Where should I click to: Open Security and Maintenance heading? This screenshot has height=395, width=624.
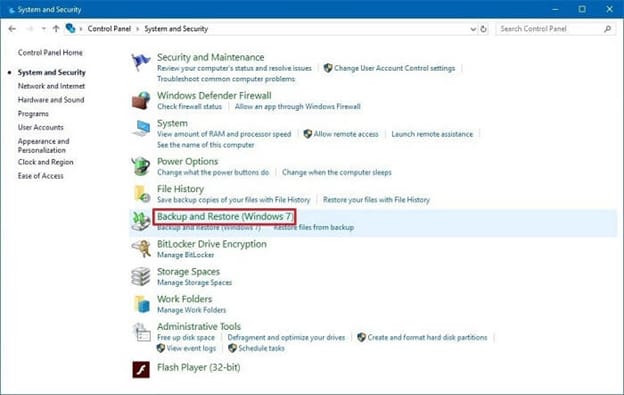(x=211, y=57)
